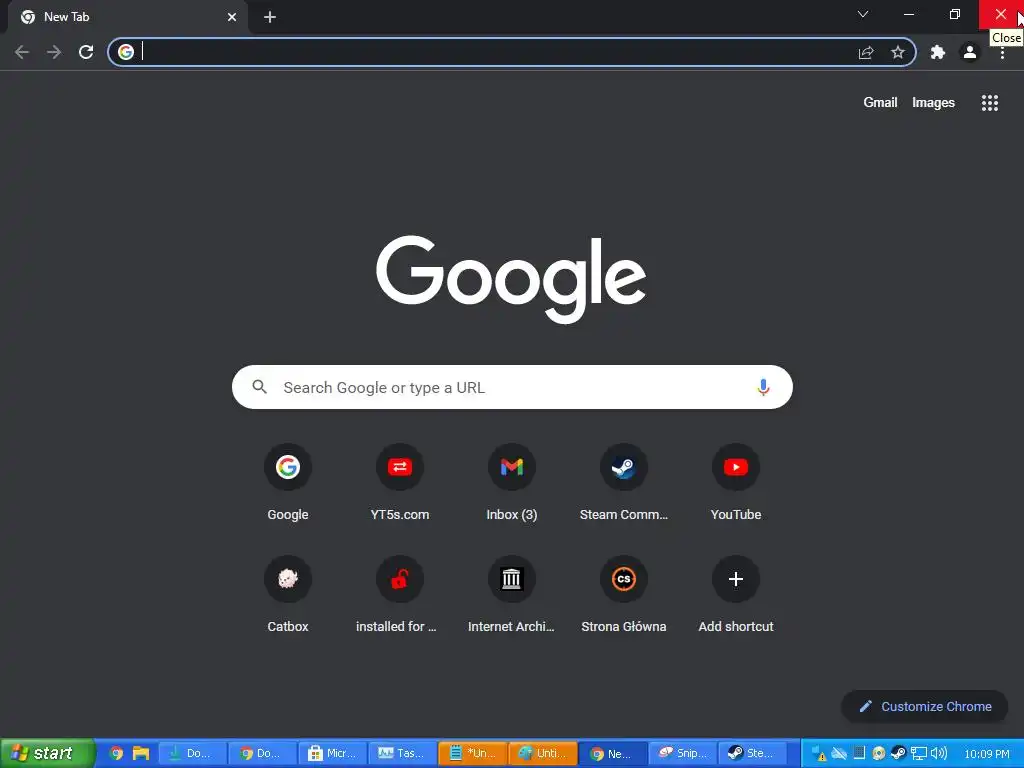Switch to the '*Un...' Notepad taskbar window
1024x768 pixels.
[473, 753]
